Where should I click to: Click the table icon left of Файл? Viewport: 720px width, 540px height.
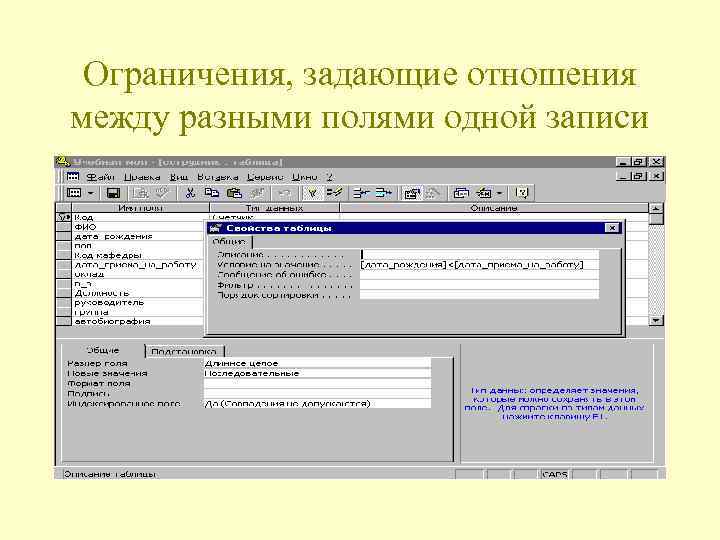point(73,177)
